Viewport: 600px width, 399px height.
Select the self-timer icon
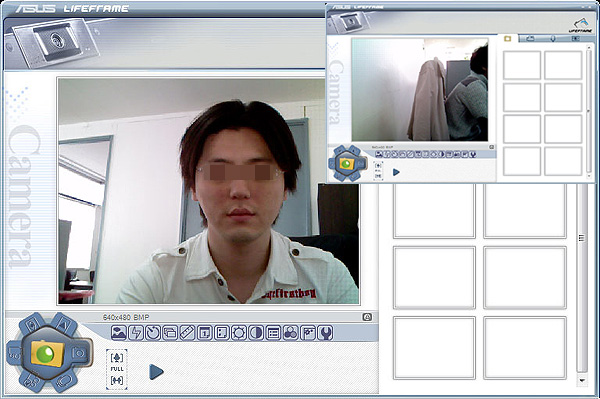coord(153,333)
